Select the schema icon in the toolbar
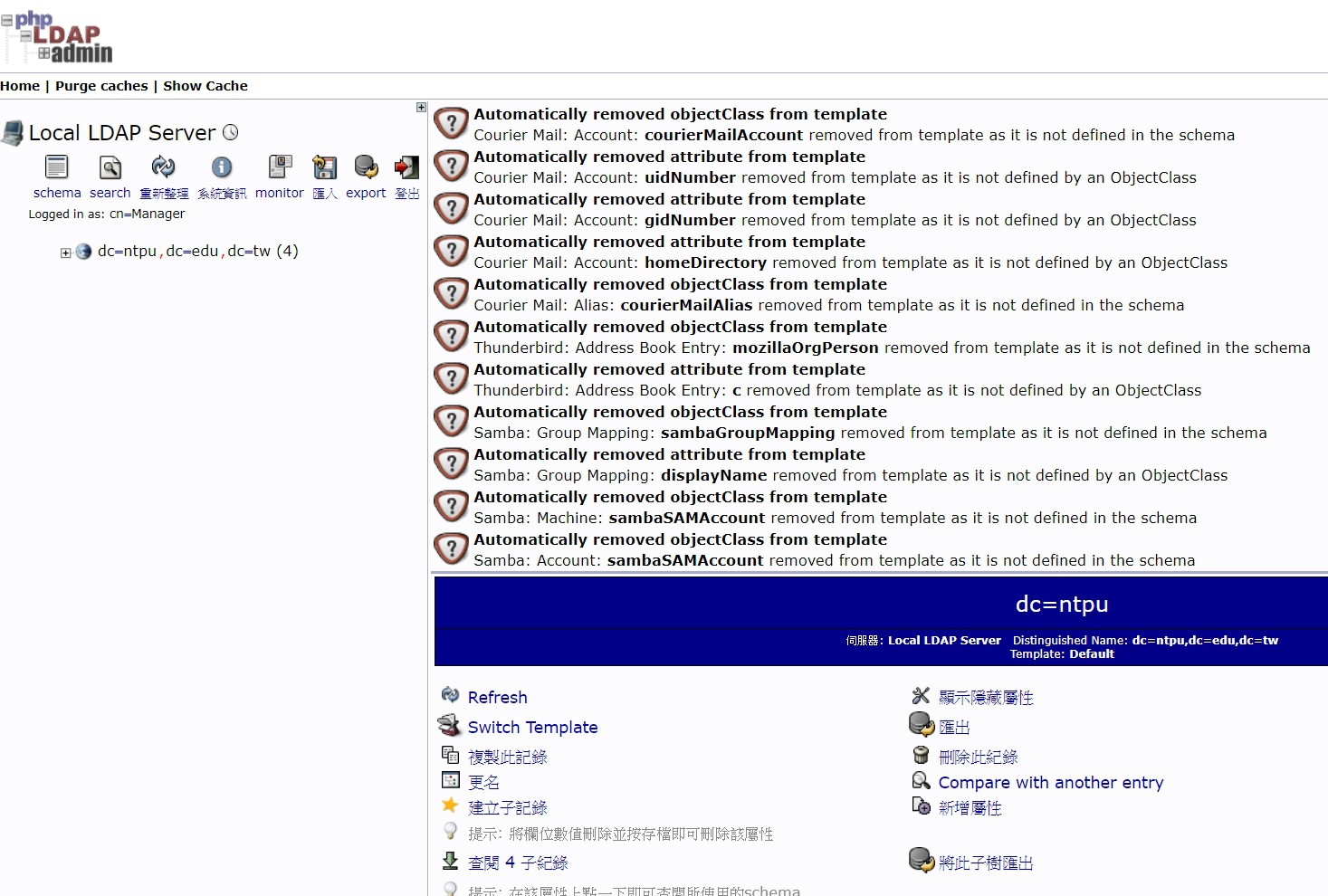 click(x=56, y=167)
